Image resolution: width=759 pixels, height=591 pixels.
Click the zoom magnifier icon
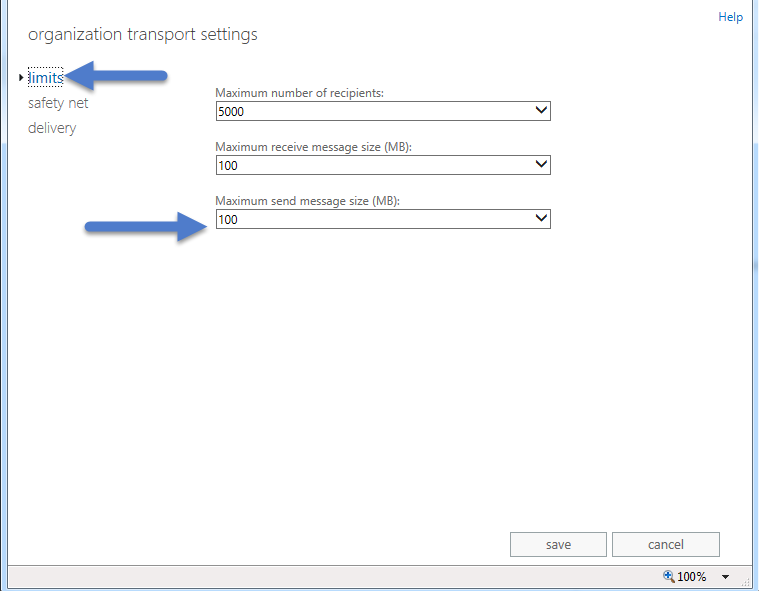tap(668, 576)
